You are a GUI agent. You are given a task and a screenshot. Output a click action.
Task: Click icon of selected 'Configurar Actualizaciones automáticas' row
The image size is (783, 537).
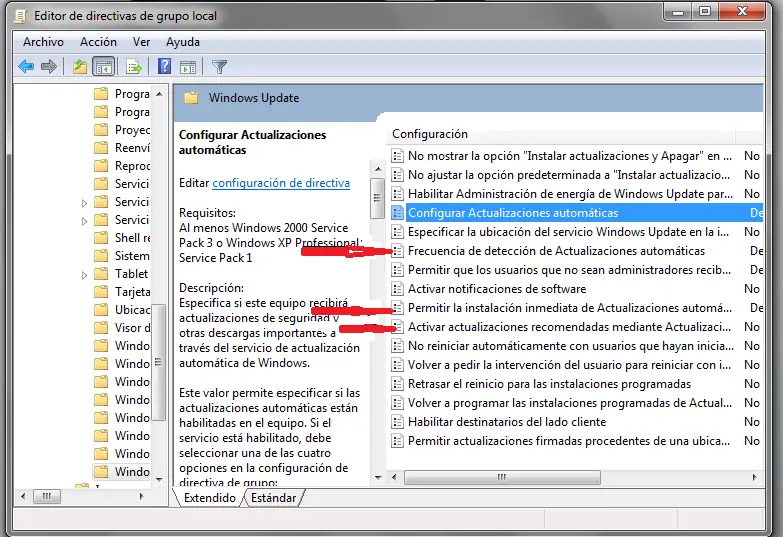coord(397,213)
